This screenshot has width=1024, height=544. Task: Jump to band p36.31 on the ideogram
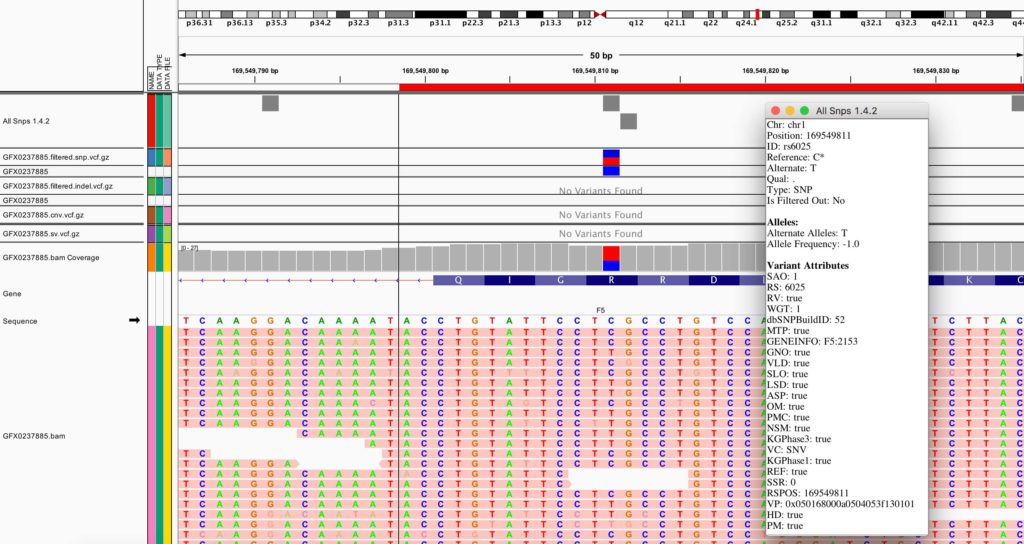click(x=199, y=22)
